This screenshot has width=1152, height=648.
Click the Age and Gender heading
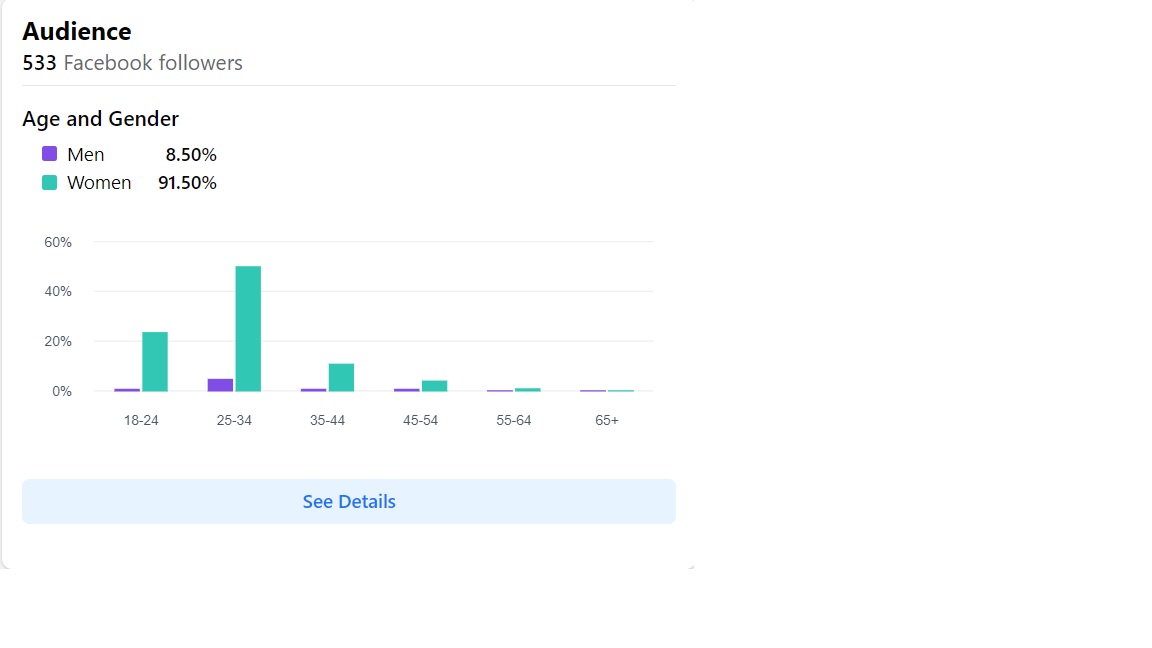coord(100,119)
